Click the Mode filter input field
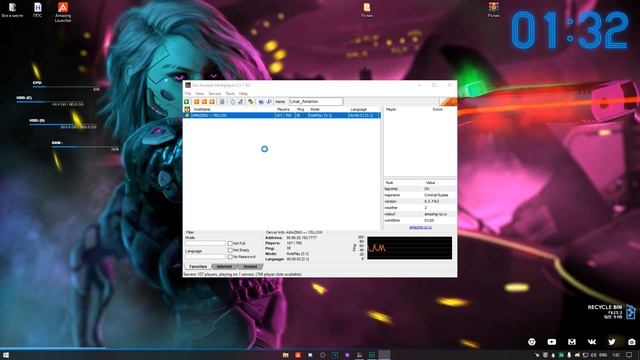640x360 pixels. [205, 243]
